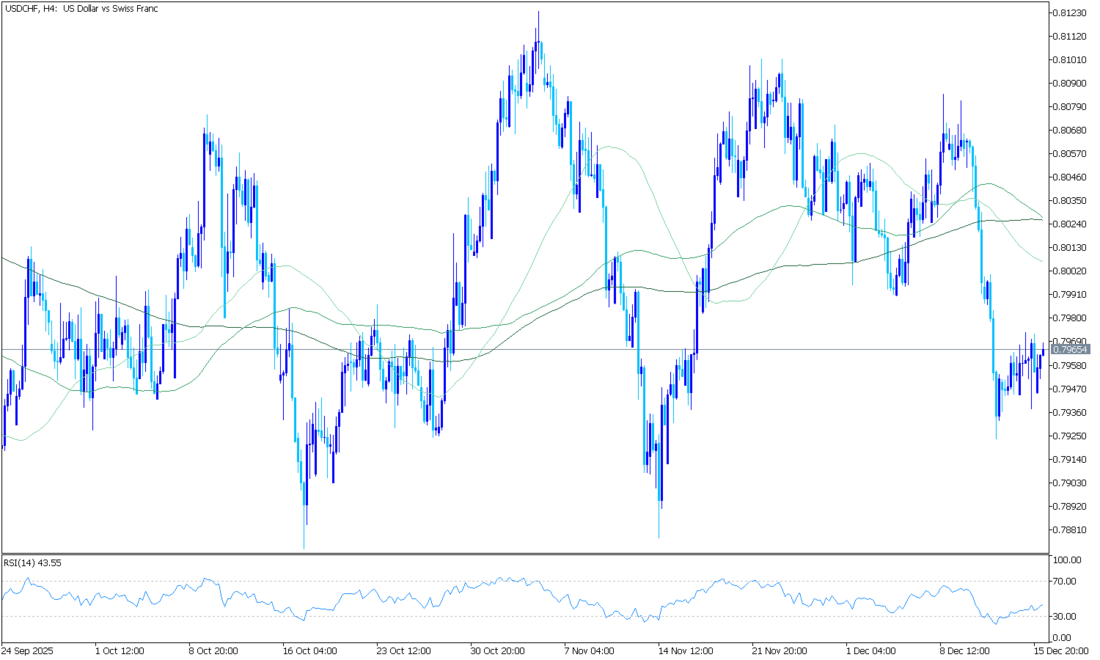Click the RSI 70.00 level label
Screen dimensions: 1100x660
pyautogui.click(x=1066, y=581)
